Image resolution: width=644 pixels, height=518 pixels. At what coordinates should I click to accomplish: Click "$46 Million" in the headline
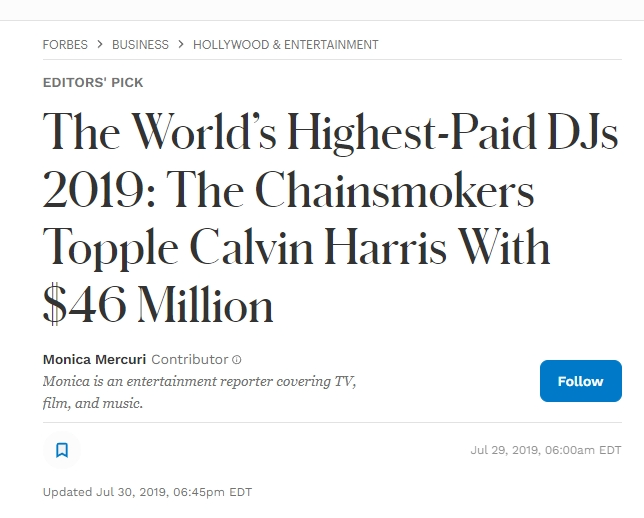158,305
